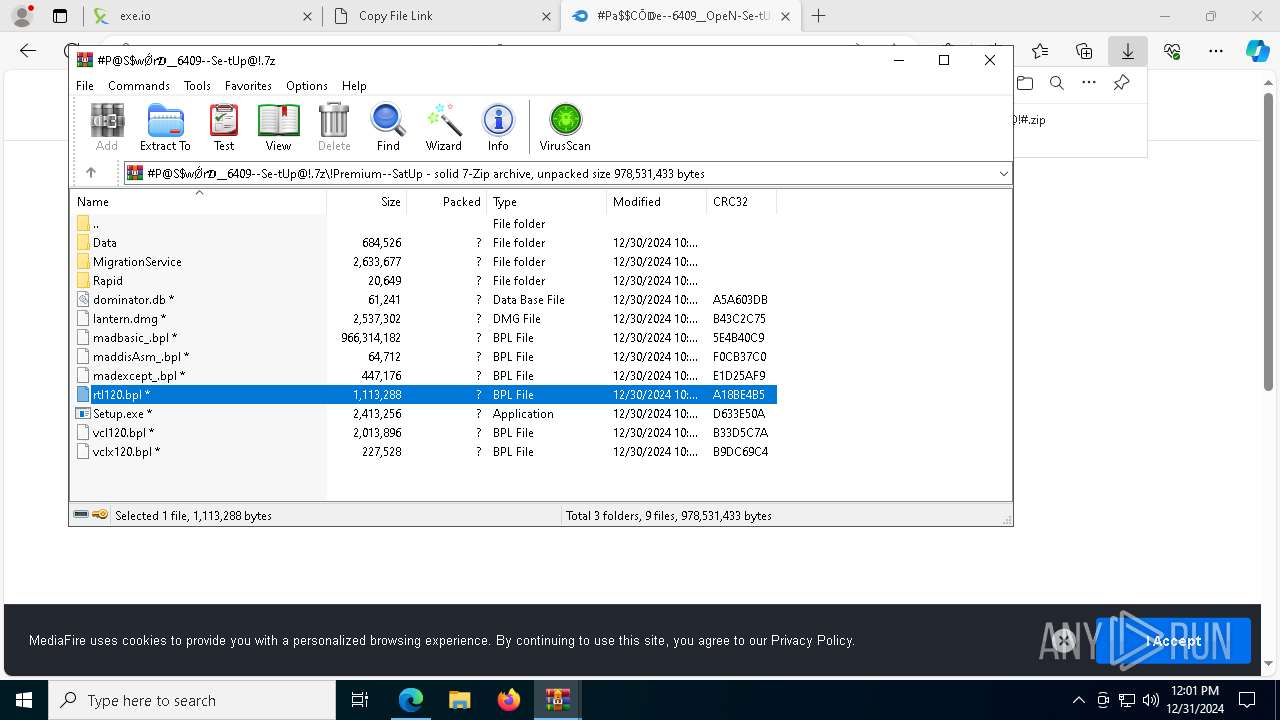Click the drive icon in status bar
The width and height of the screenshot is (1280, 720).
81,515
